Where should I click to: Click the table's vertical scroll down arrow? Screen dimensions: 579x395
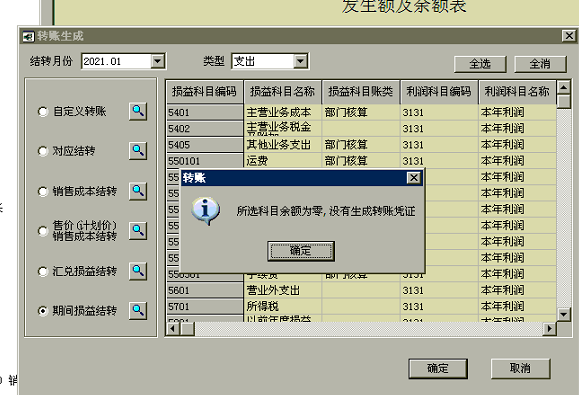point(563,315)
